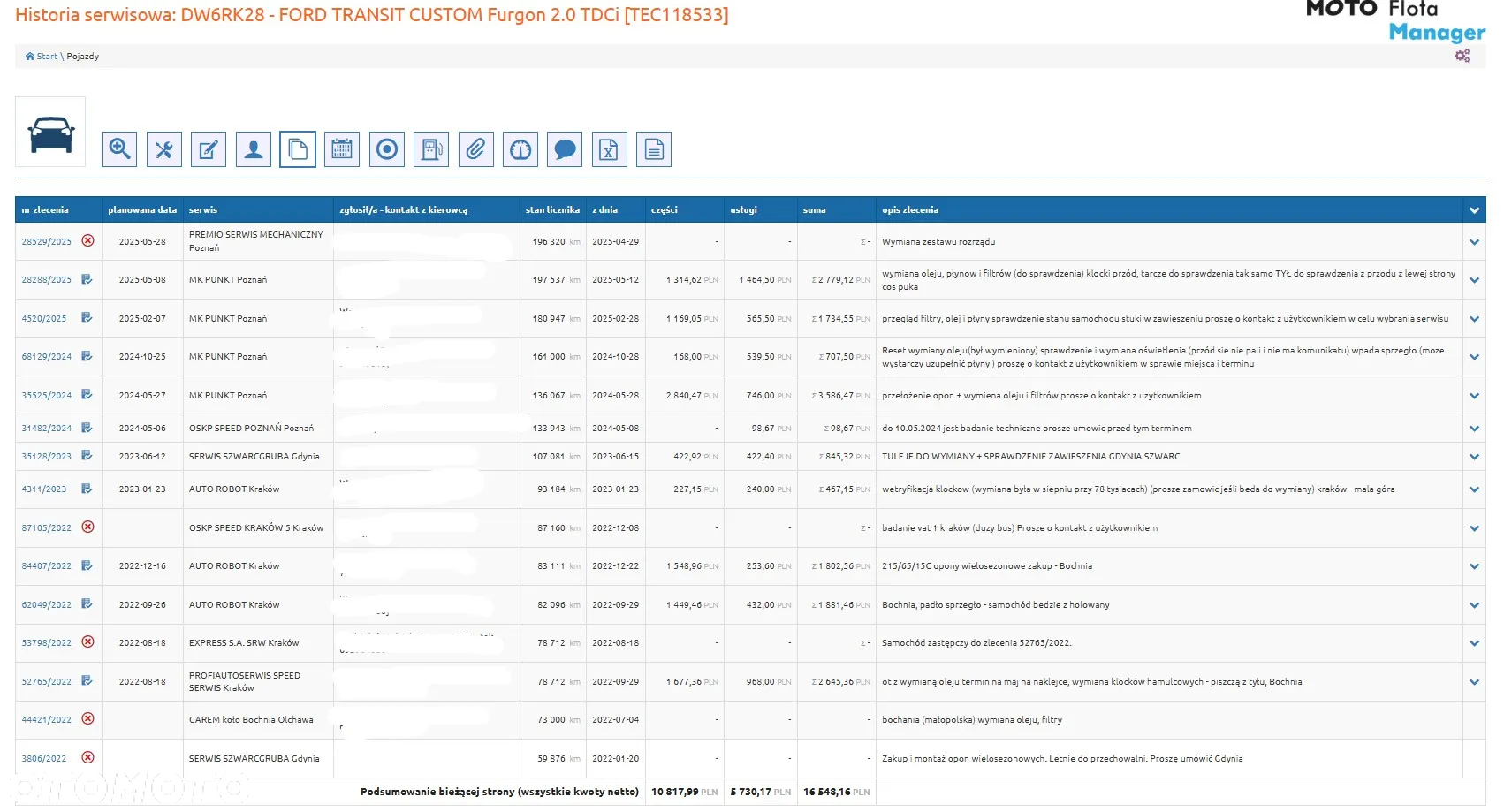Expand details for order 4520/2025
This screenshot has width=1504, height=812.
(x=1474, y=319)
